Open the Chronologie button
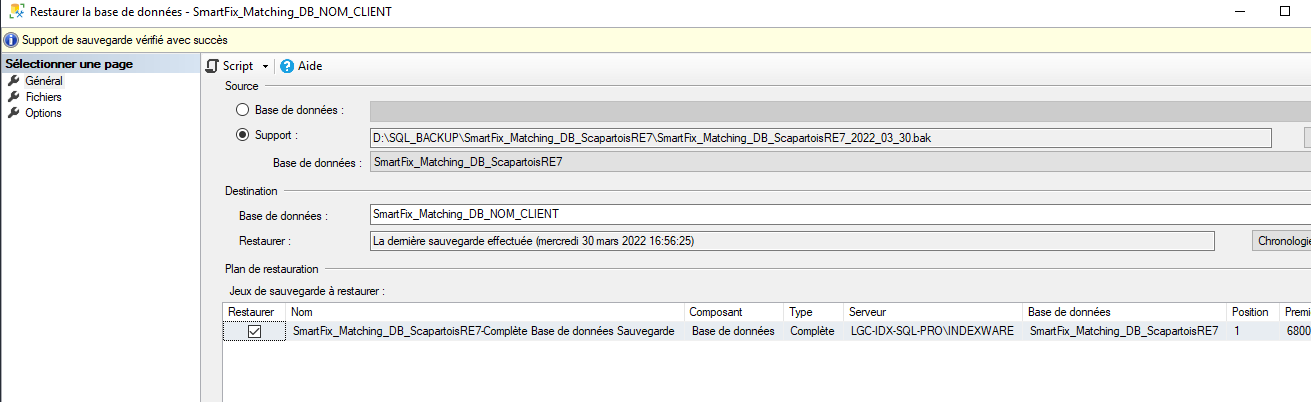This screenshot has height=402, width=1311. pyautogui.click(x=1281, y=241)
